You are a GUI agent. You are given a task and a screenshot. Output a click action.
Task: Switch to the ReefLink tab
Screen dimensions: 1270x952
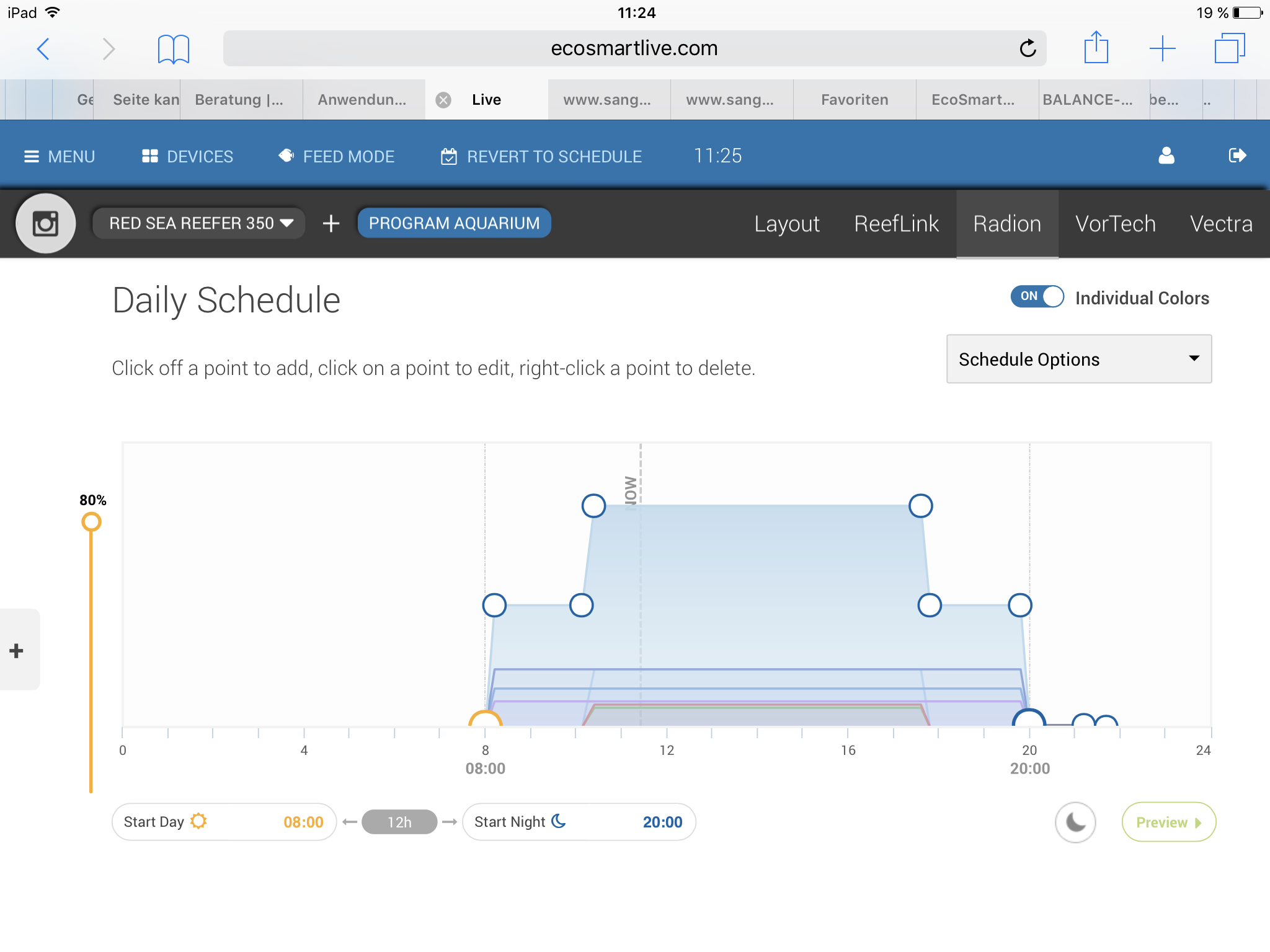896,224
